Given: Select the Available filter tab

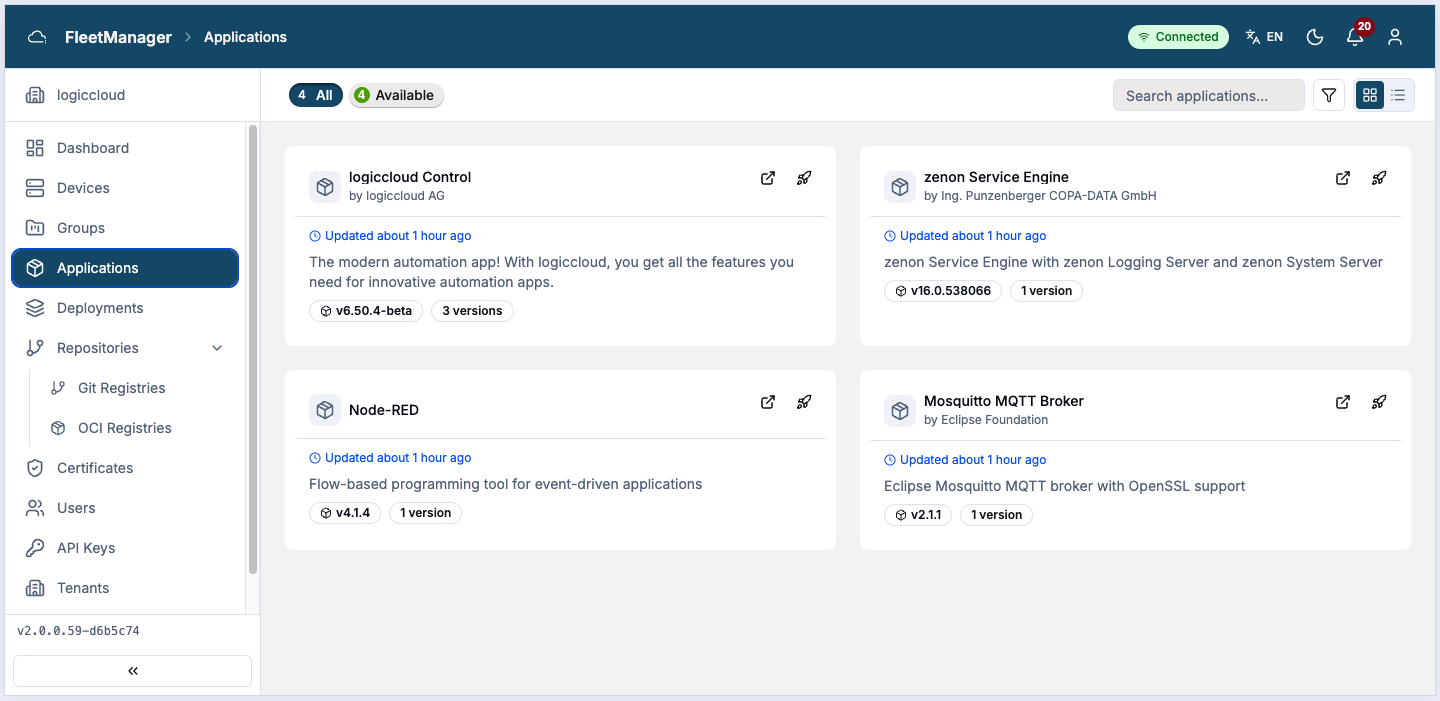Looking at the screenshot, I should point(396,95).
